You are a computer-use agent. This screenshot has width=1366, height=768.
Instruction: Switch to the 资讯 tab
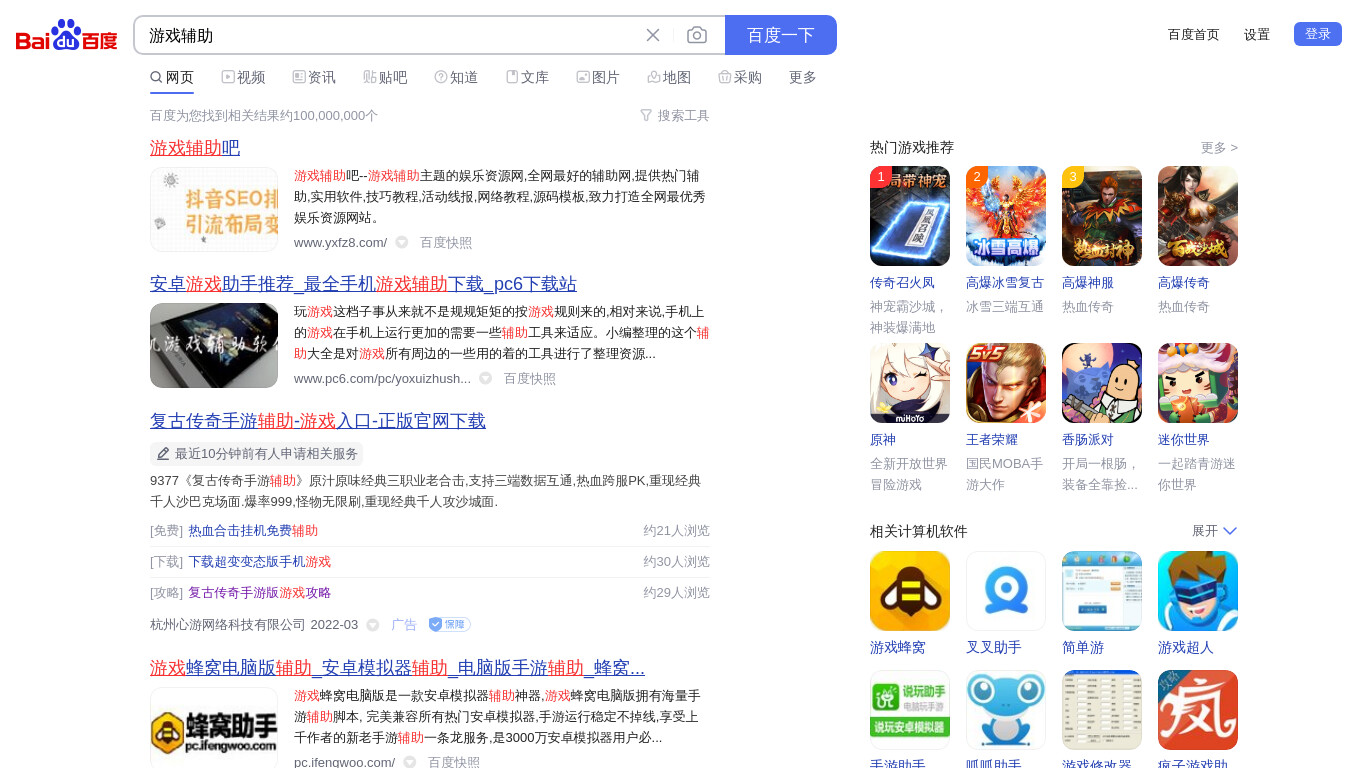click(x=314, y=77)
